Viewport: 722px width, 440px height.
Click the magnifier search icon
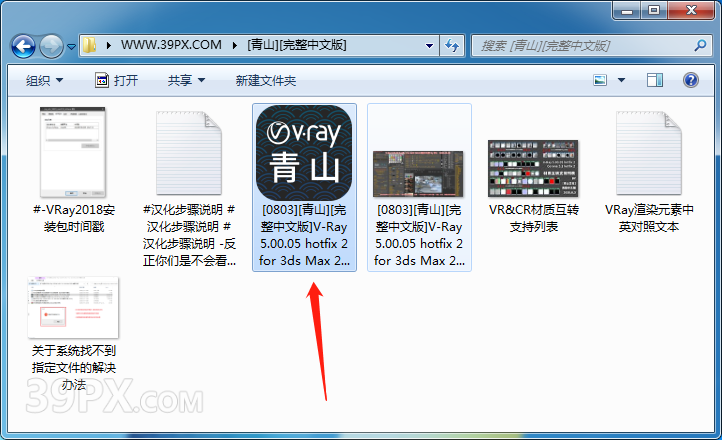pyautogui.click(x=700, y=45)
